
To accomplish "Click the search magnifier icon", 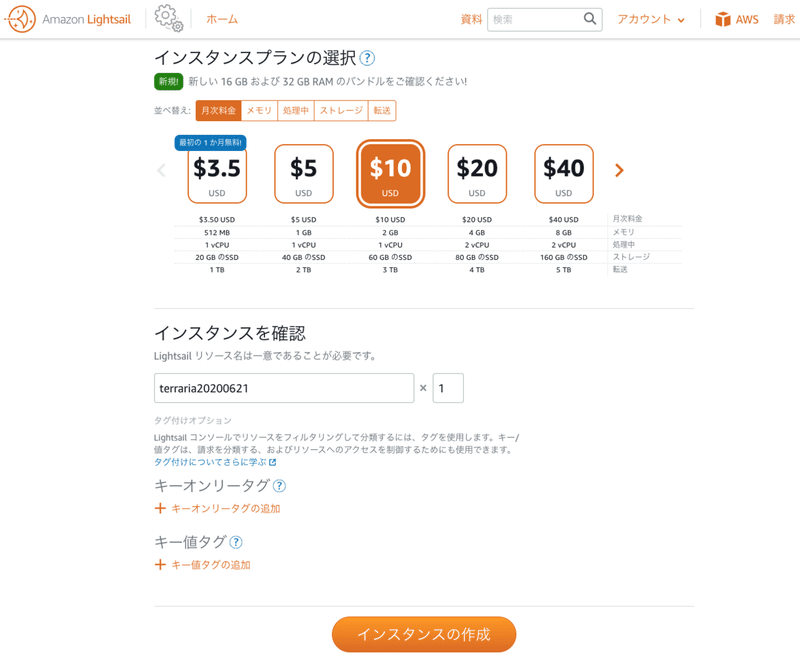I will click(x=590, y=19).
